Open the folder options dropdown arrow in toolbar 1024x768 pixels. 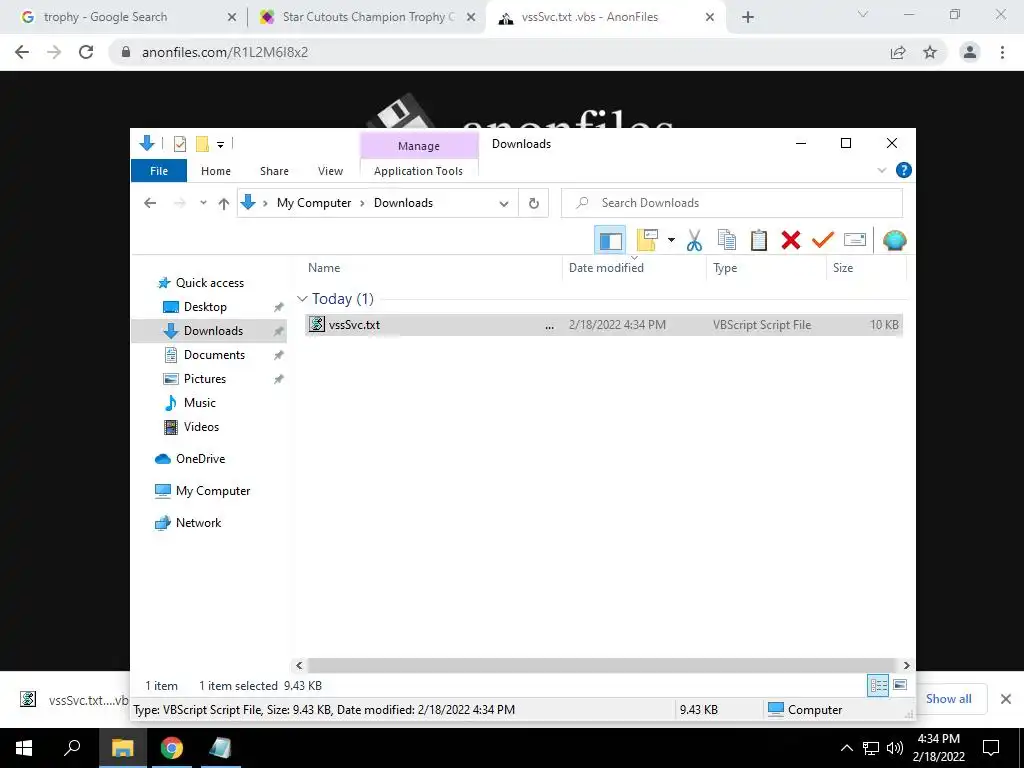(x=671, y=240)
